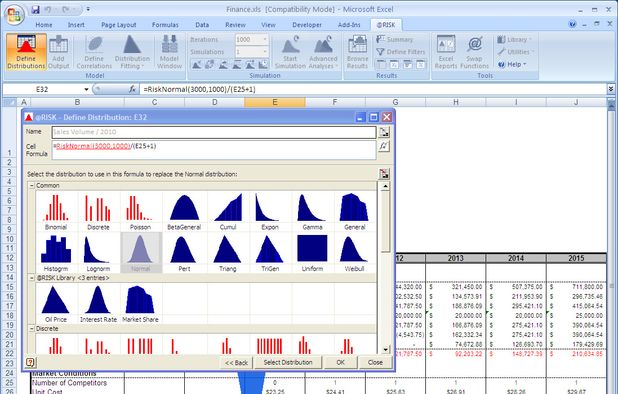Viewport: 618px width, 394px height.
Task: Pick the BetaGeneral distribution
Action: [184, 212]
